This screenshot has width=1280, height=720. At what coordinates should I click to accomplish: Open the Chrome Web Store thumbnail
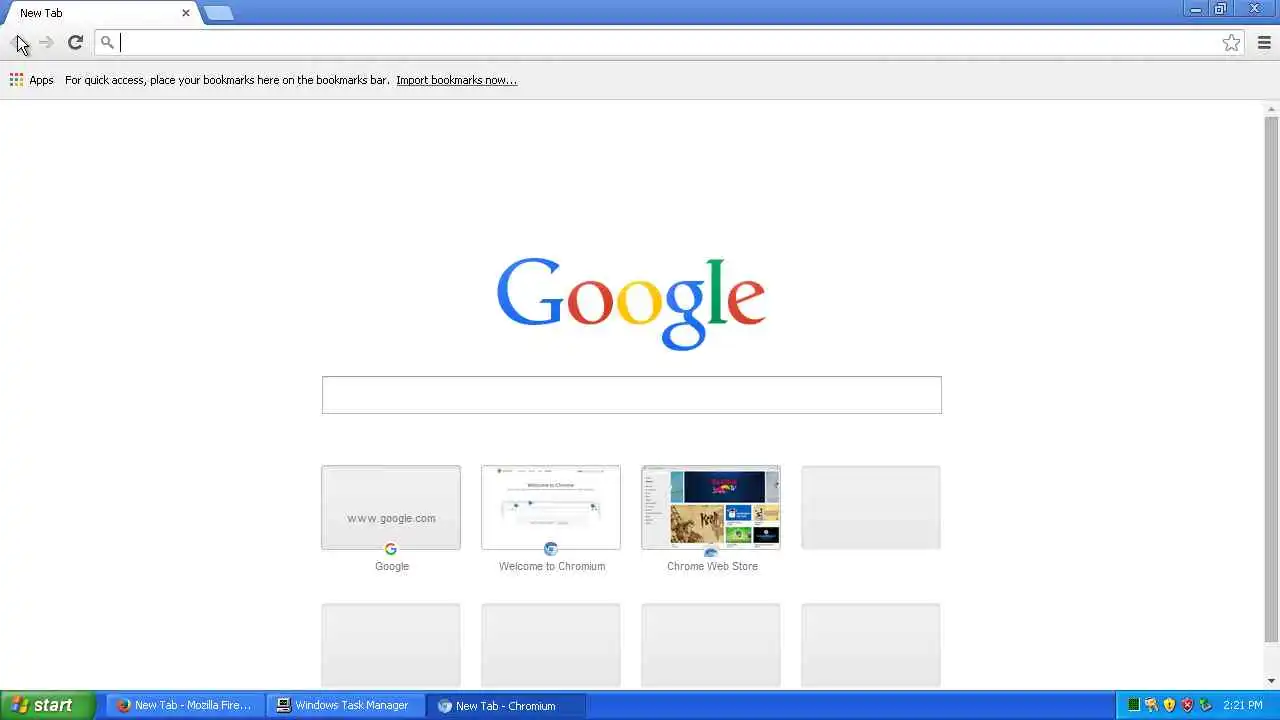click(711, 507)
